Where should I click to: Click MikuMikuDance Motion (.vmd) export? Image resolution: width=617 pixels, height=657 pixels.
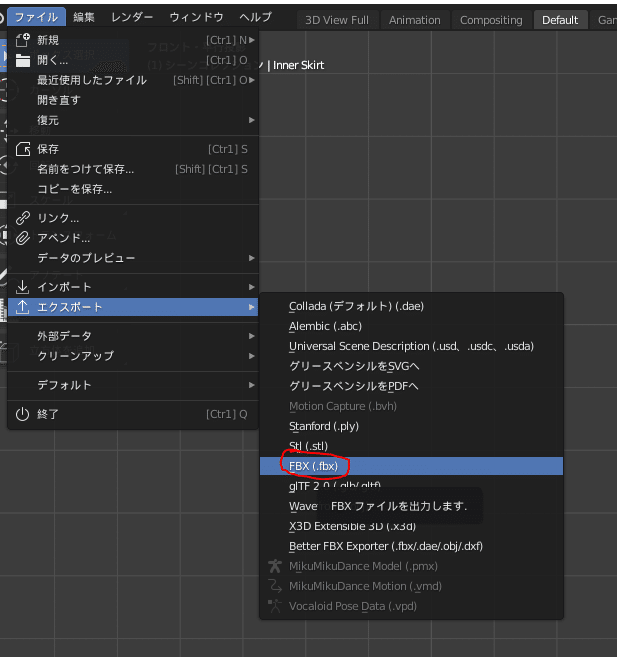[x=411, y=586]
